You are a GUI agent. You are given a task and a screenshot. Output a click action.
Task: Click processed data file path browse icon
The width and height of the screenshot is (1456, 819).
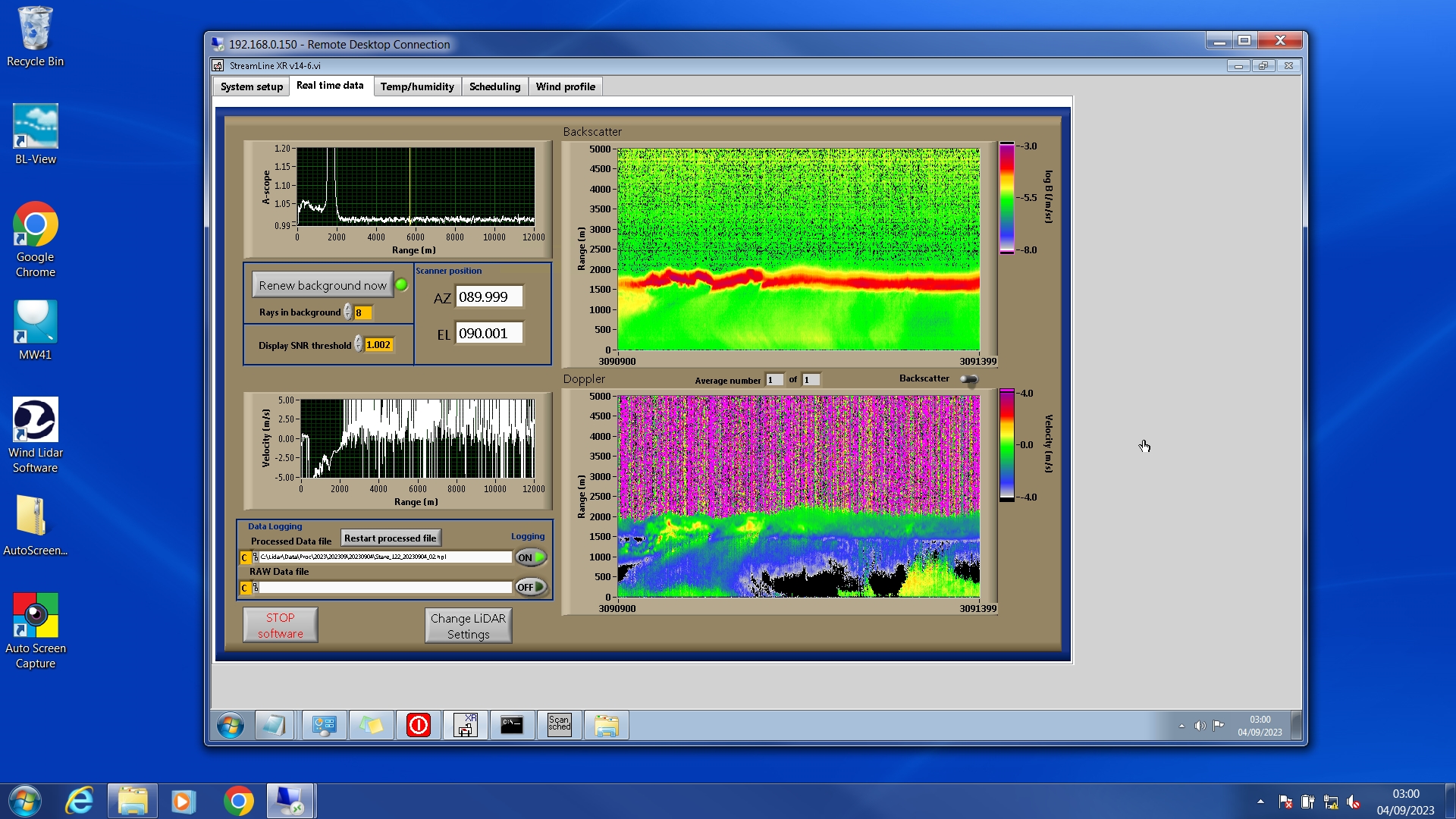[x=256, y=557]
